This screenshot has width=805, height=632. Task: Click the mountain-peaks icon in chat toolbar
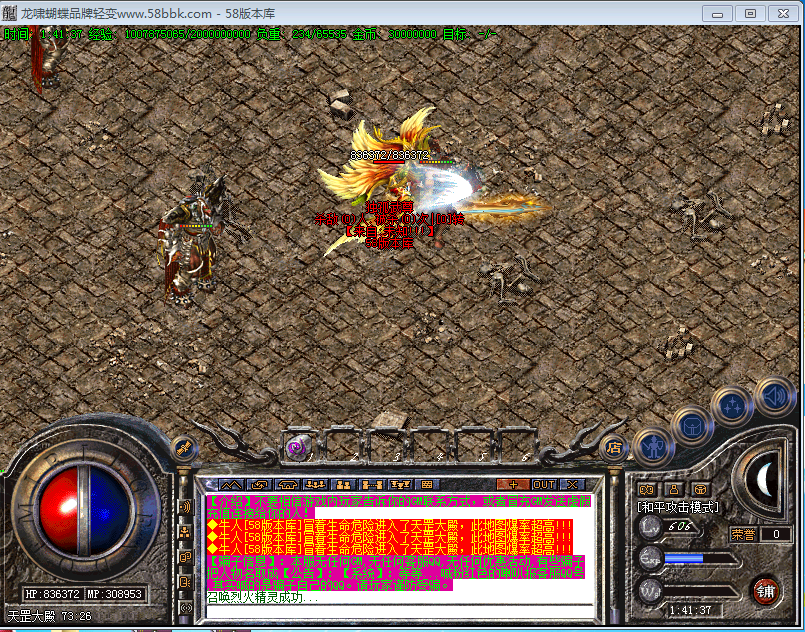[x=231, y=484]
